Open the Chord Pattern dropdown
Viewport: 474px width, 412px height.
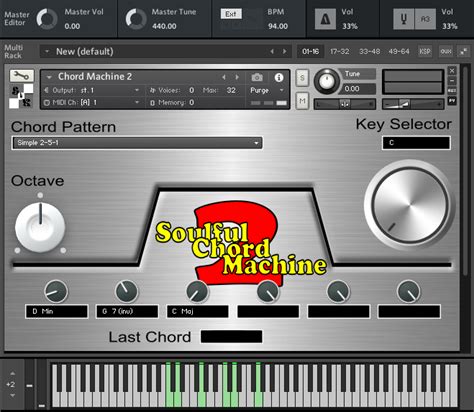point(137,143)
